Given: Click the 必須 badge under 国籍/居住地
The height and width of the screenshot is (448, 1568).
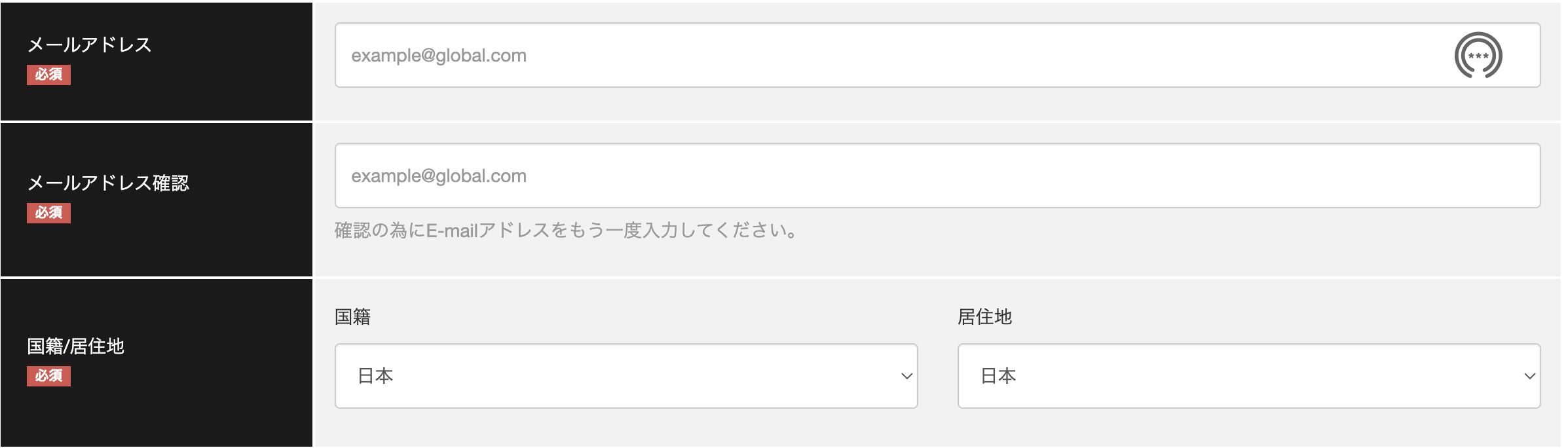Looking at the screenshot, I should [x=48, y=376].
